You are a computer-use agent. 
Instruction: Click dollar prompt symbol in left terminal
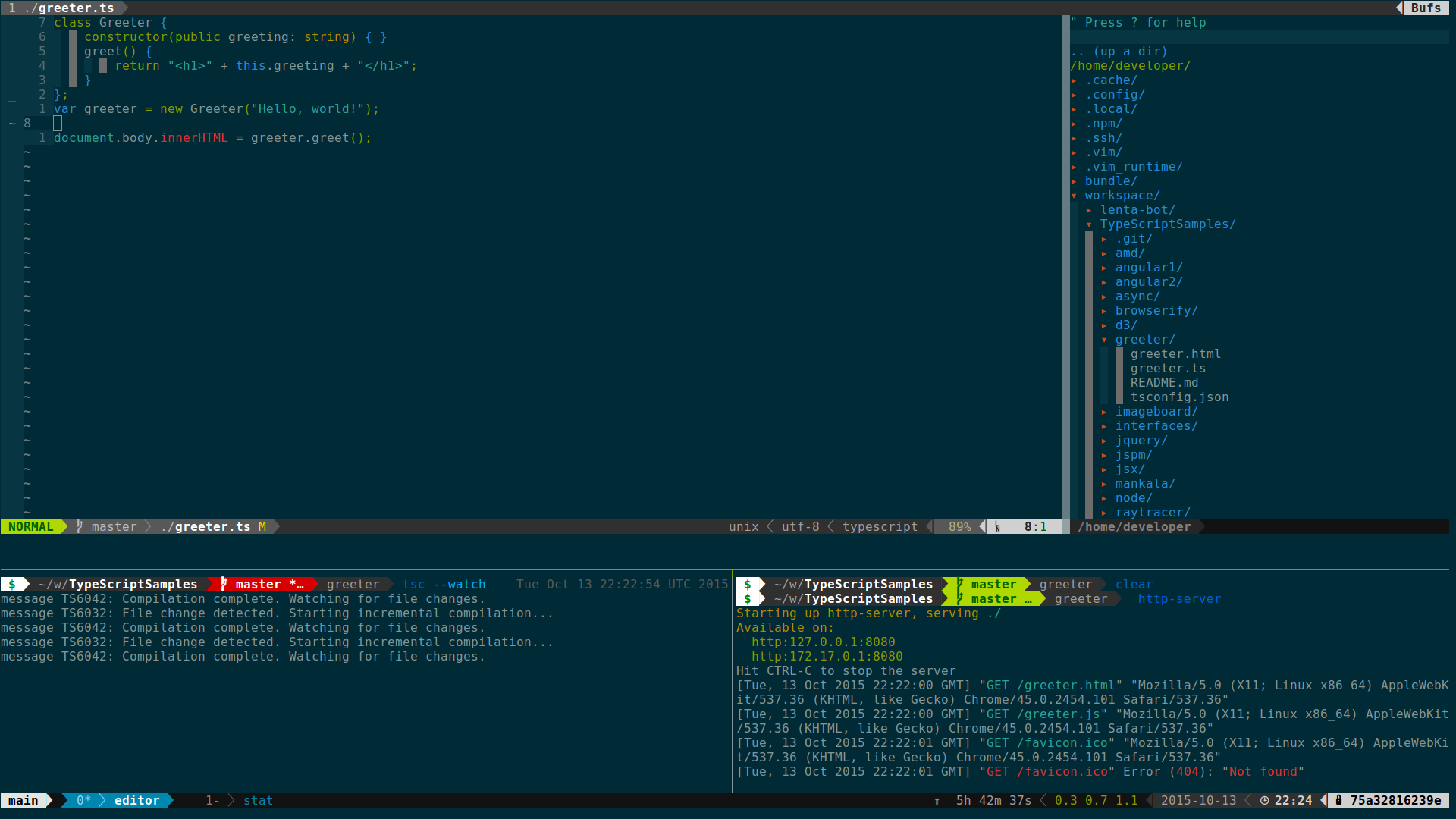[x=12, y=584]
